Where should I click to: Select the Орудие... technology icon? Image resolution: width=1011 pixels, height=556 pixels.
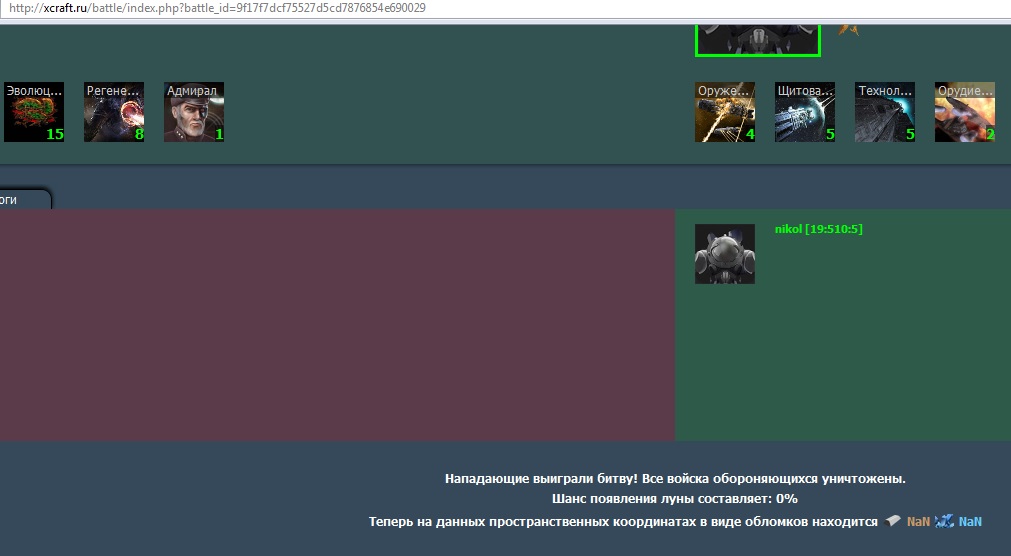[965, 112]
